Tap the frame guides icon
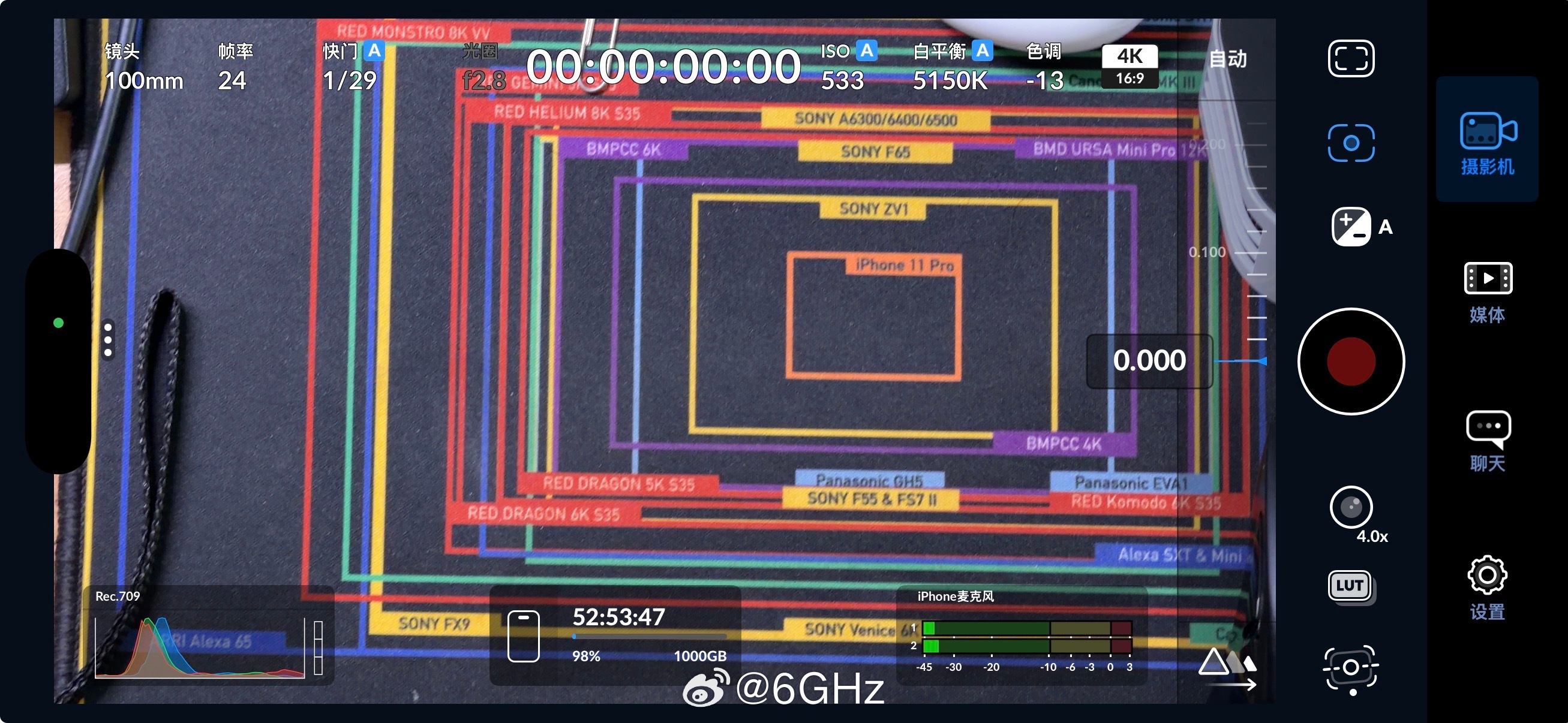 click(1351, 58)
